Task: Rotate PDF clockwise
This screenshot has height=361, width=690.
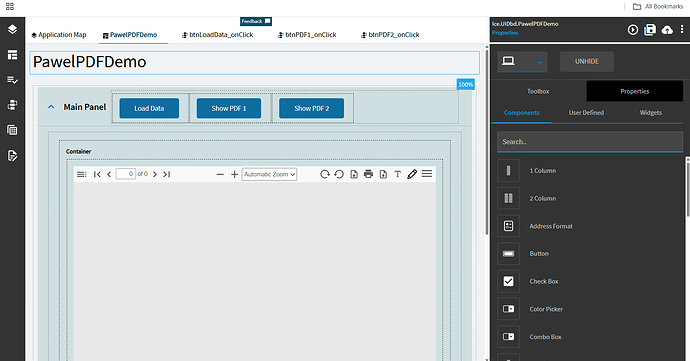Action: [x=325, y=174]
